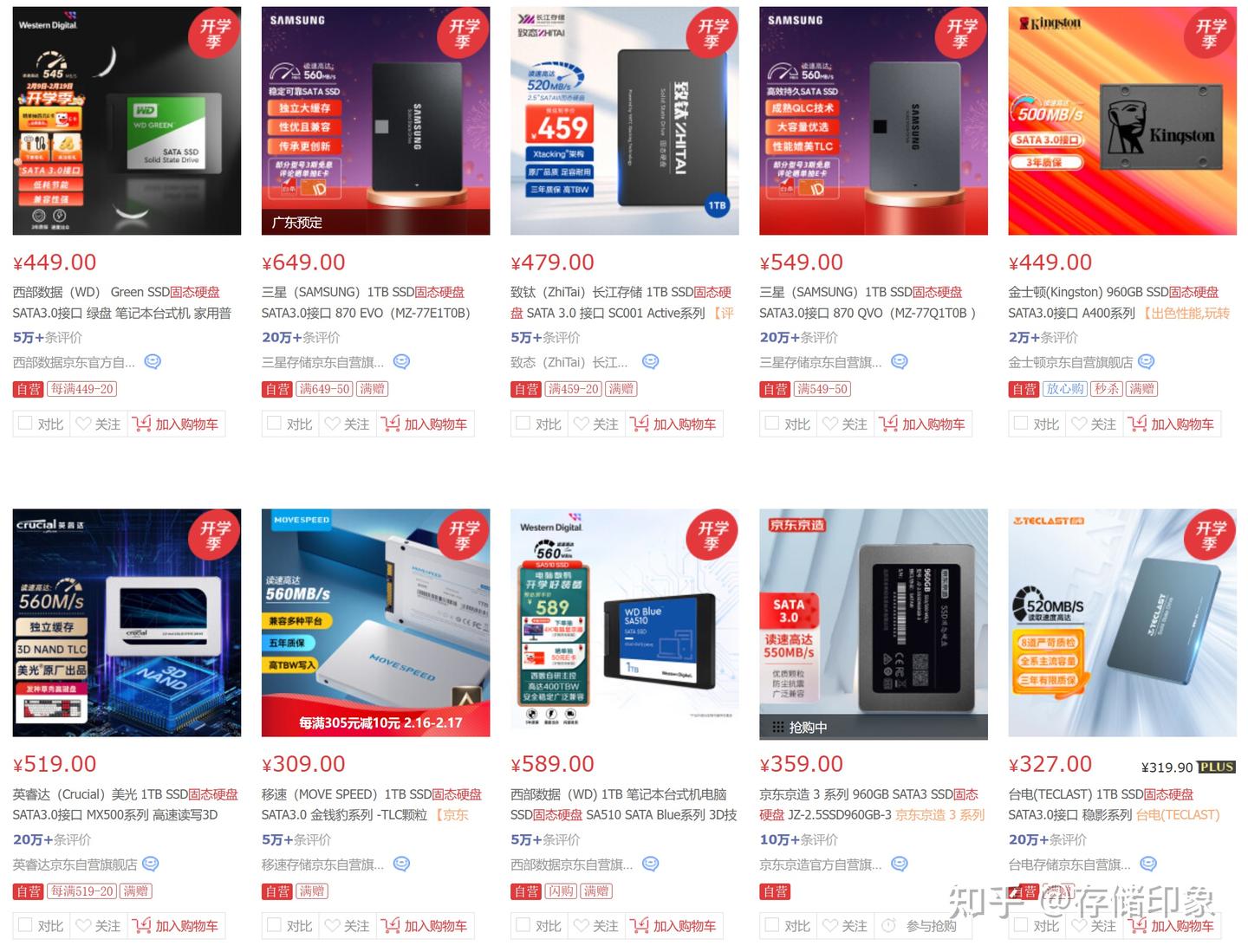Click 放心购 tag under Kingston SSD

1064,389
